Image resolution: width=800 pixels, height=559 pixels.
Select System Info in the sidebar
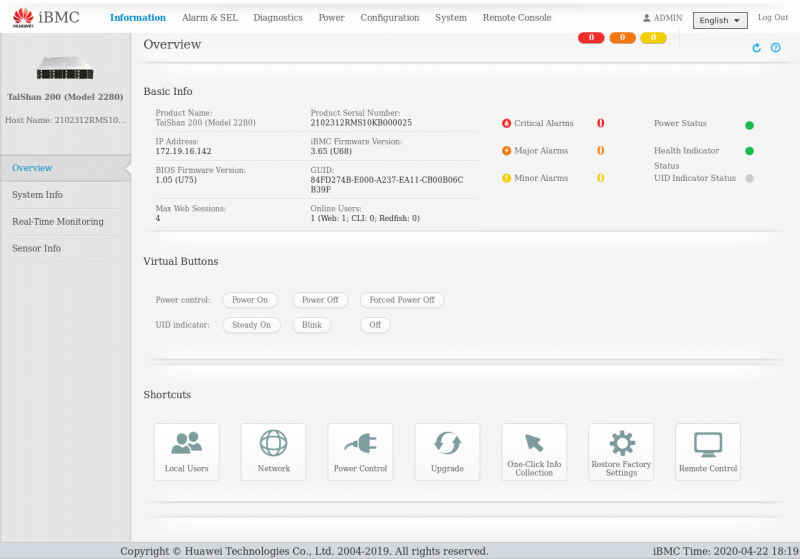click(x=65, y=195)
